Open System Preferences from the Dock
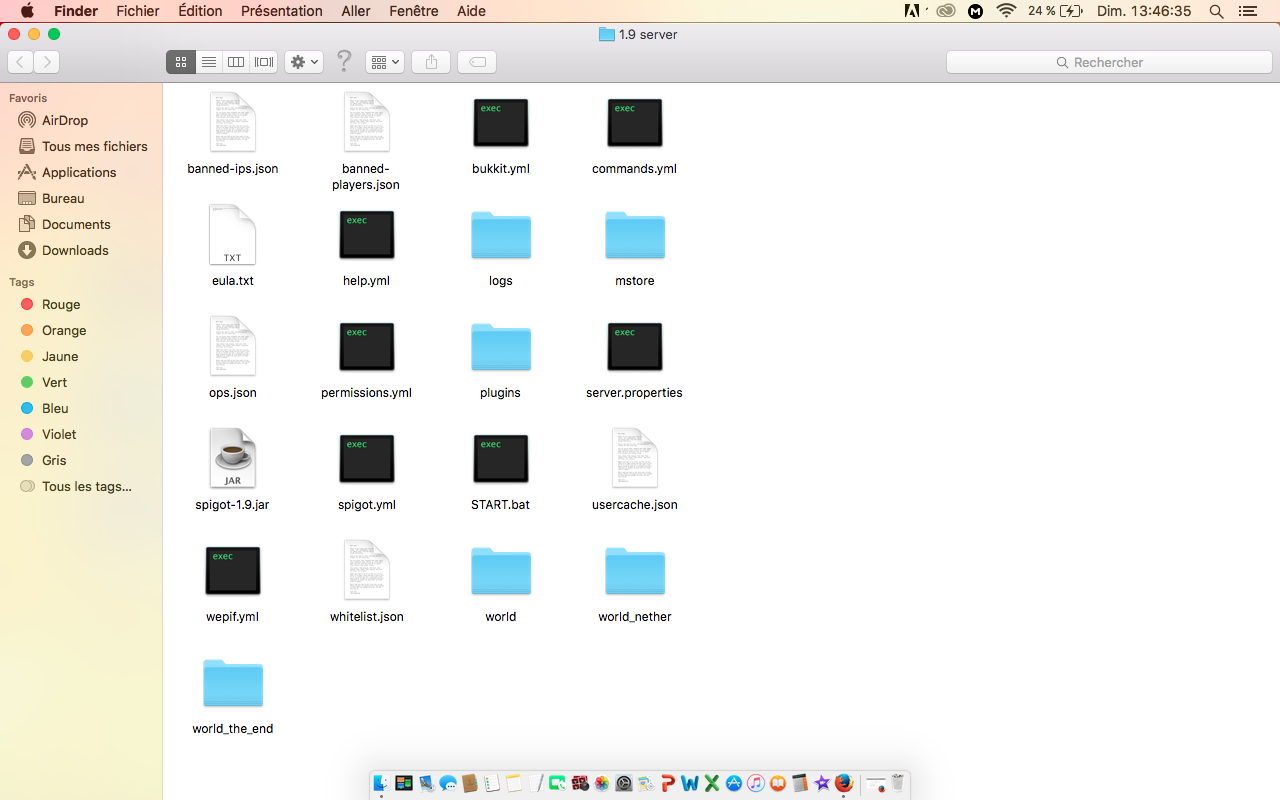1280x800 pixels. (624, 783)
